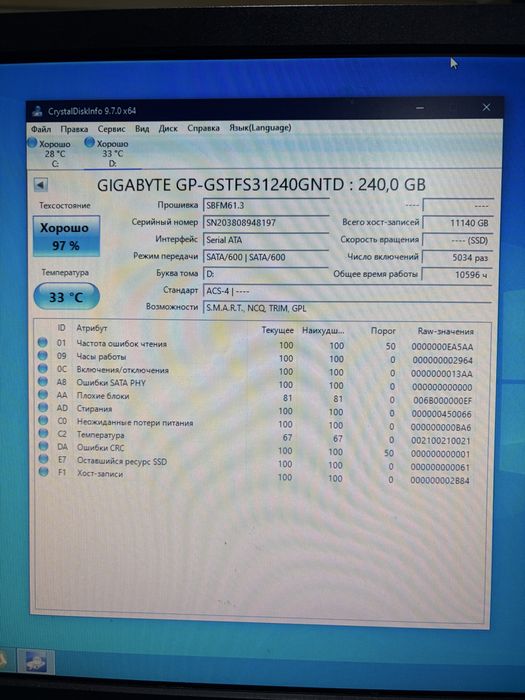Image resolution: width=525 pixels, height=700 pixels.
Task: Open the Правка menu
Action: coord(74,129)
